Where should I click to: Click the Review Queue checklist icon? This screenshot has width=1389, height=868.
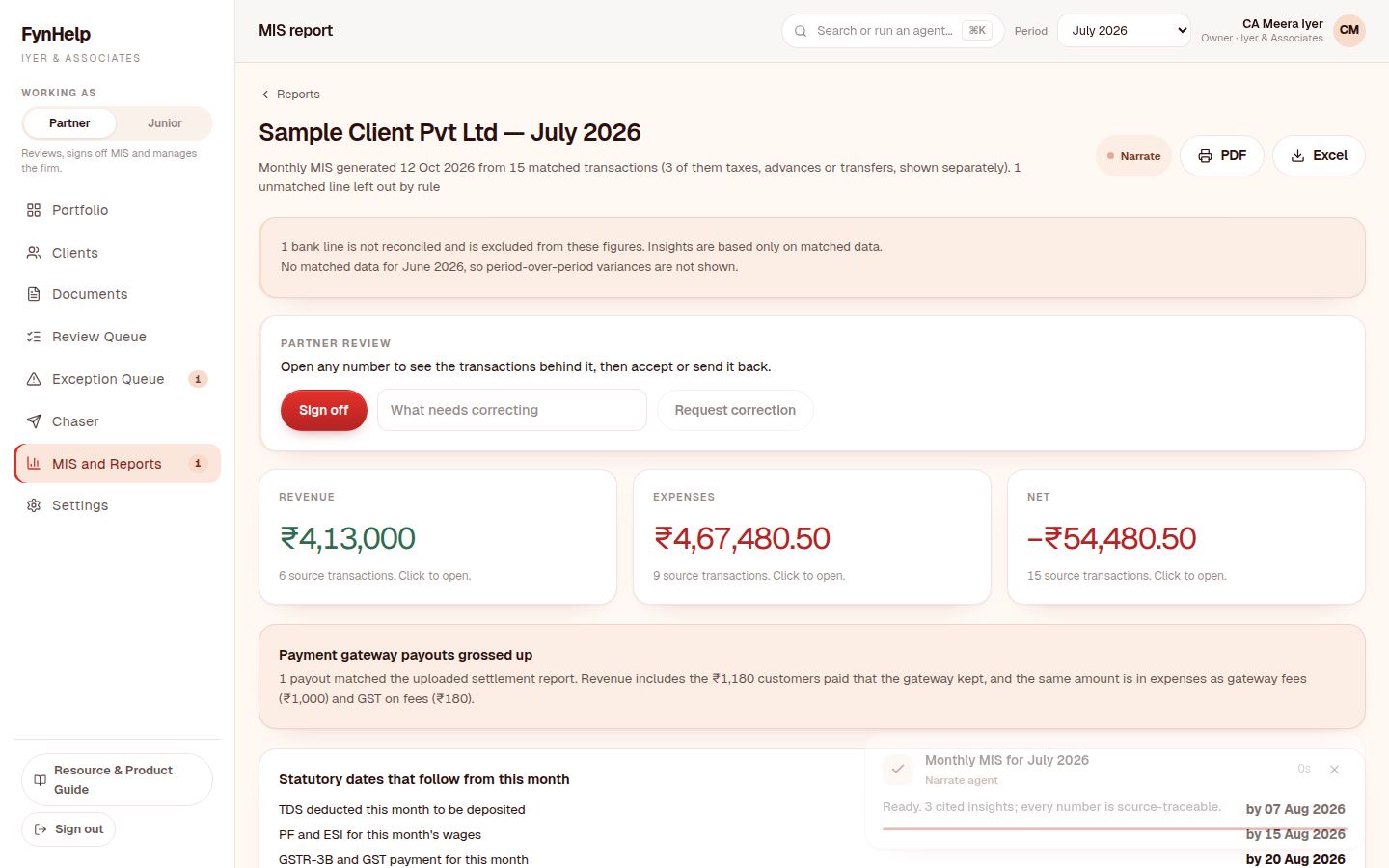[x=34, y=337]
